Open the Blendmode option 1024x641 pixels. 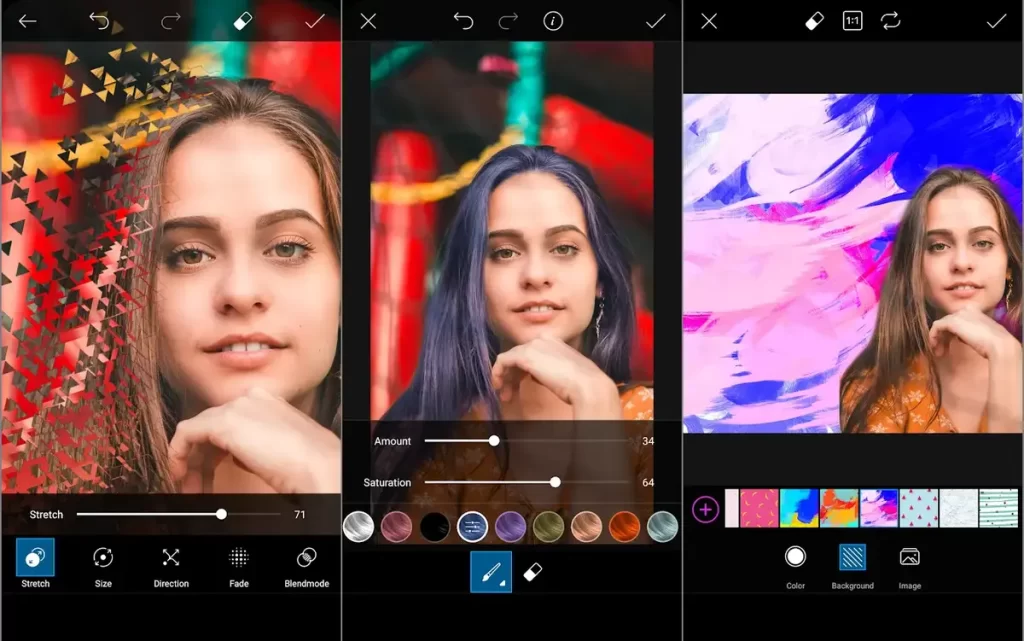point(307,563)
